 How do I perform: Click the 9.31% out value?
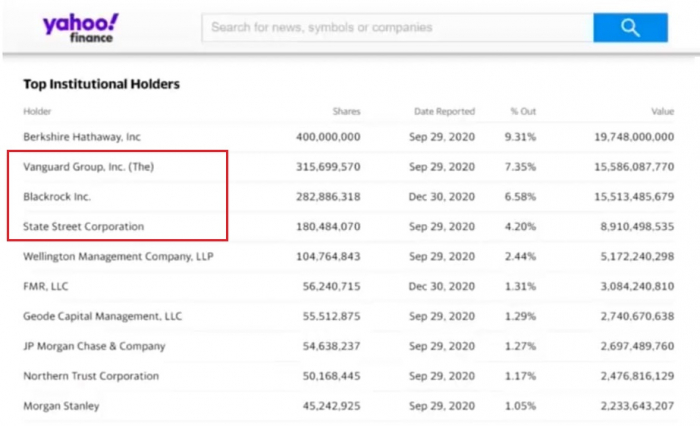(520, 137)
